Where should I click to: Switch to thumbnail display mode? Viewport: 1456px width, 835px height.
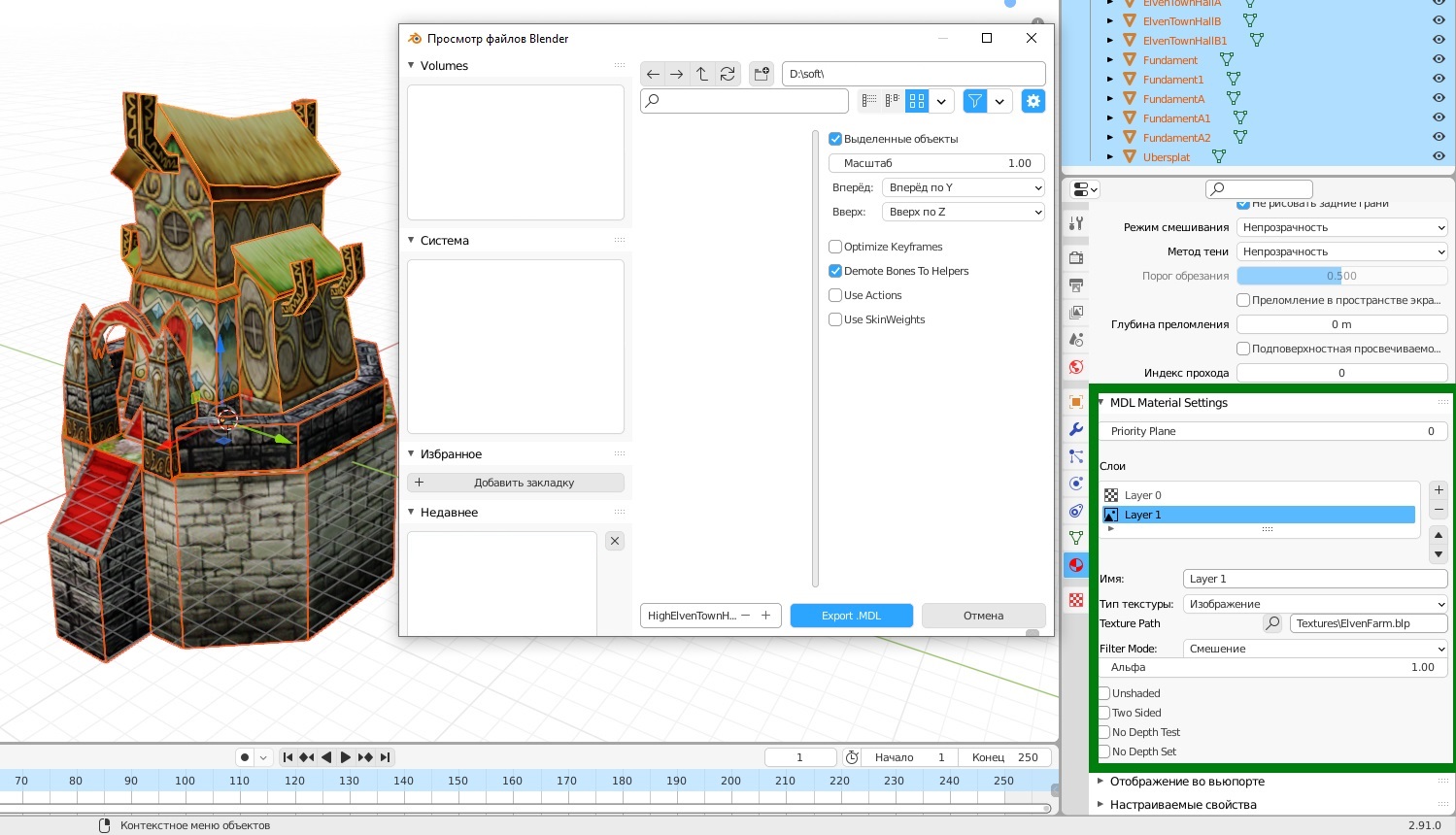(917, 101)
